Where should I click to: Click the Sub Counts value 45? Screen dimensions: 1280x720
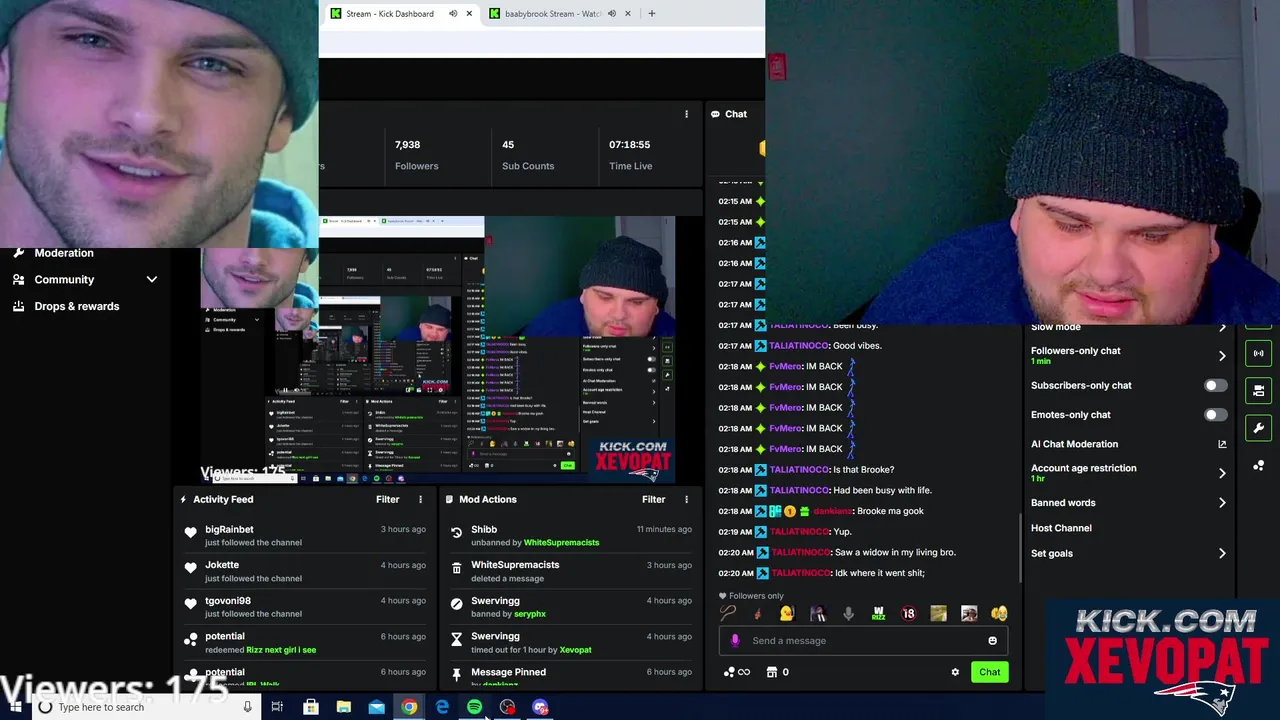tap(508, 145)
